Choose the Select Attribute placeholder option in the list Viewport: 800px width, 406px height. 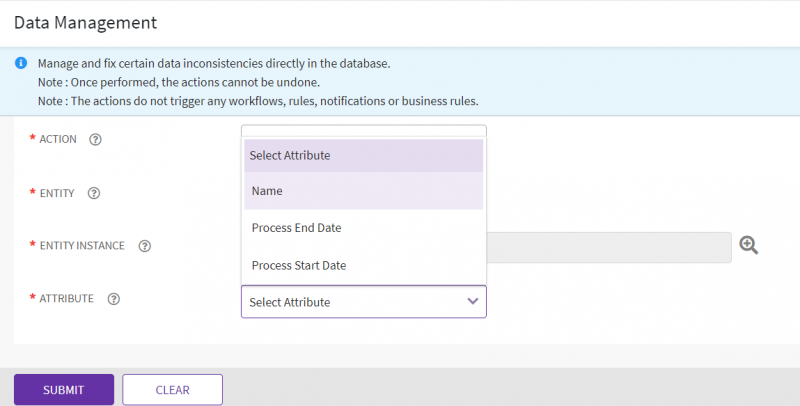pos(364,156)
